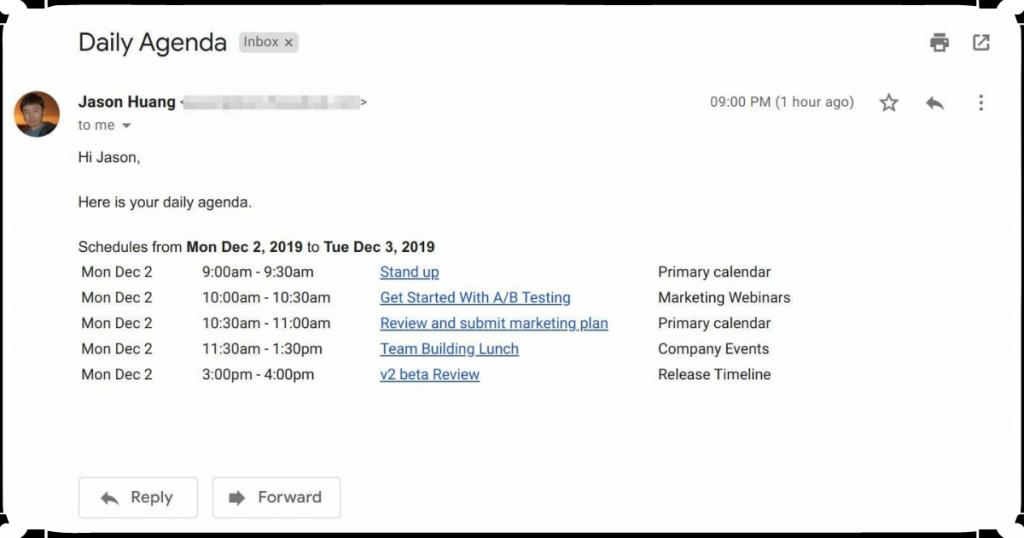Viewport: 1024px width, 538px height.
Task: Remove the Inbox label with the X
Action: pos(289,43)
